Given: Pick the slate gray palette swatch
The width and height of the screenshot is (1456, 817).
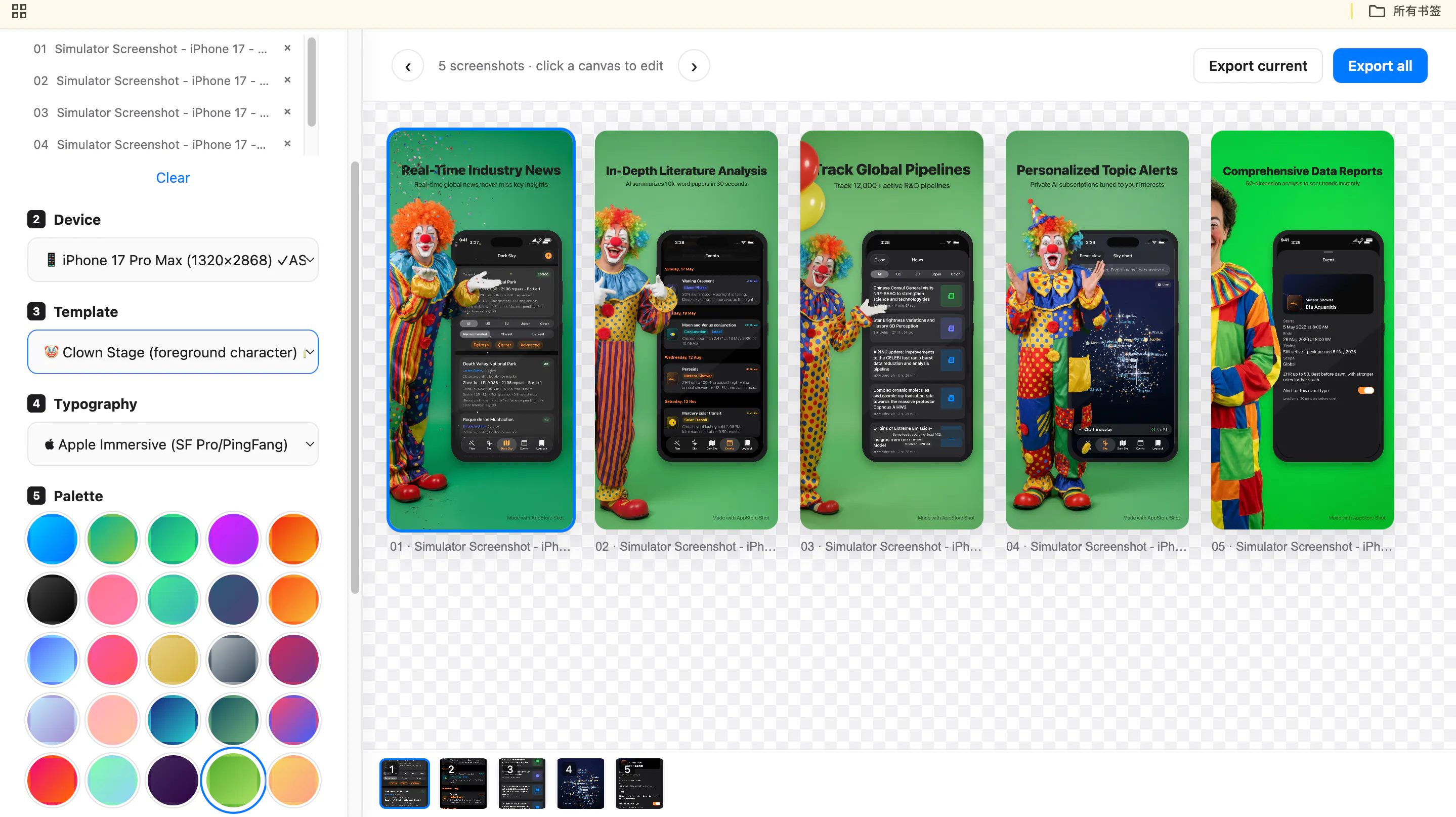Looking at the screenshot, I should coord(233,660).
